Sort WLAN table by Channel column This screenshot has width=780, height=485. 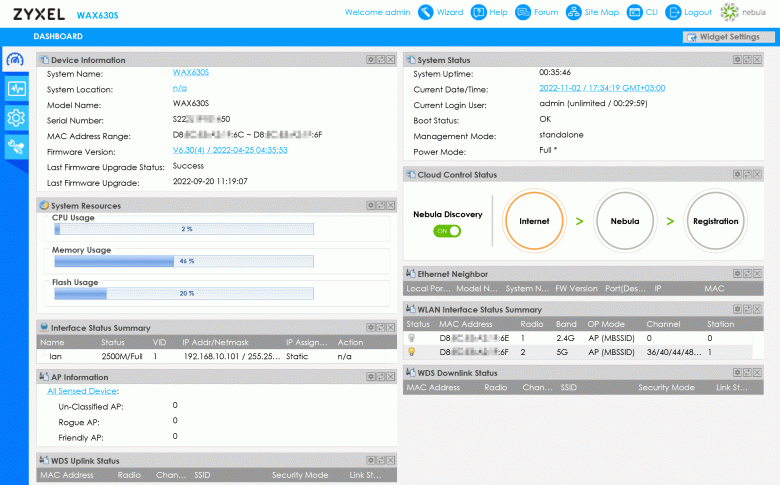pyautogui.click(x=663, y=324)
